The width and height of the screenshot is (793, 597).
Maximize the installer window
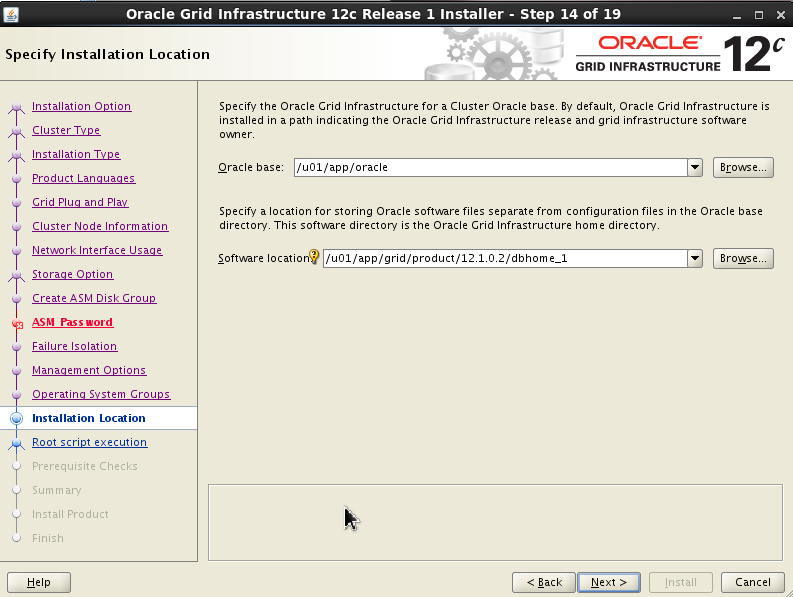click(x=759, y=15)
